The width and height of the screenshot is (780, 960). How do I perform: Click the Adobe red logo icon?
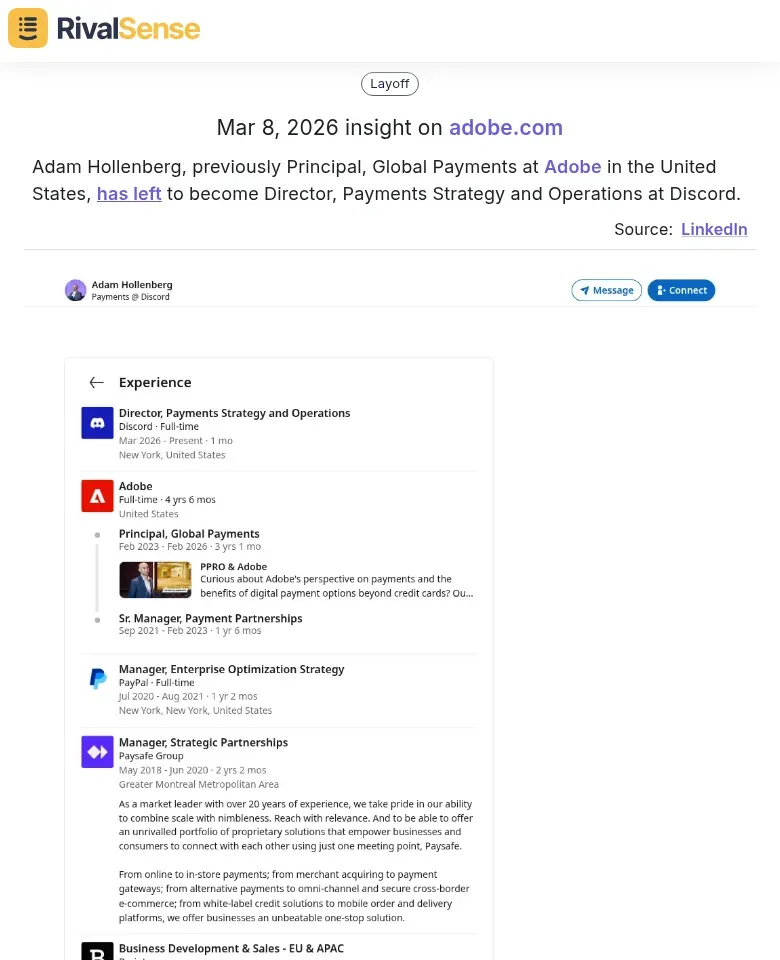click(97, 496)
